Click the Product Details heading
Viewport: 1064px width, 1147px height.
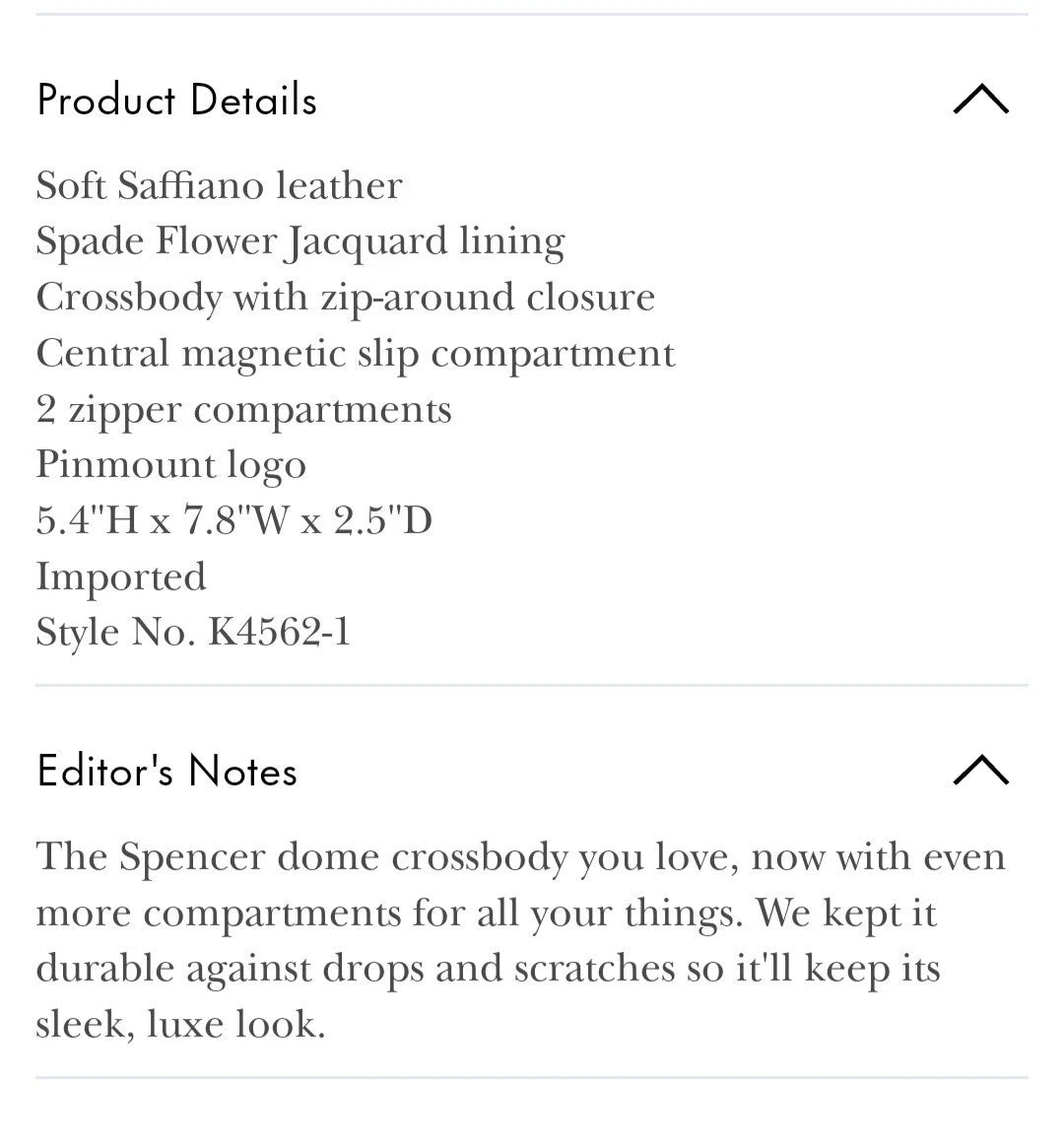point(177,101)
